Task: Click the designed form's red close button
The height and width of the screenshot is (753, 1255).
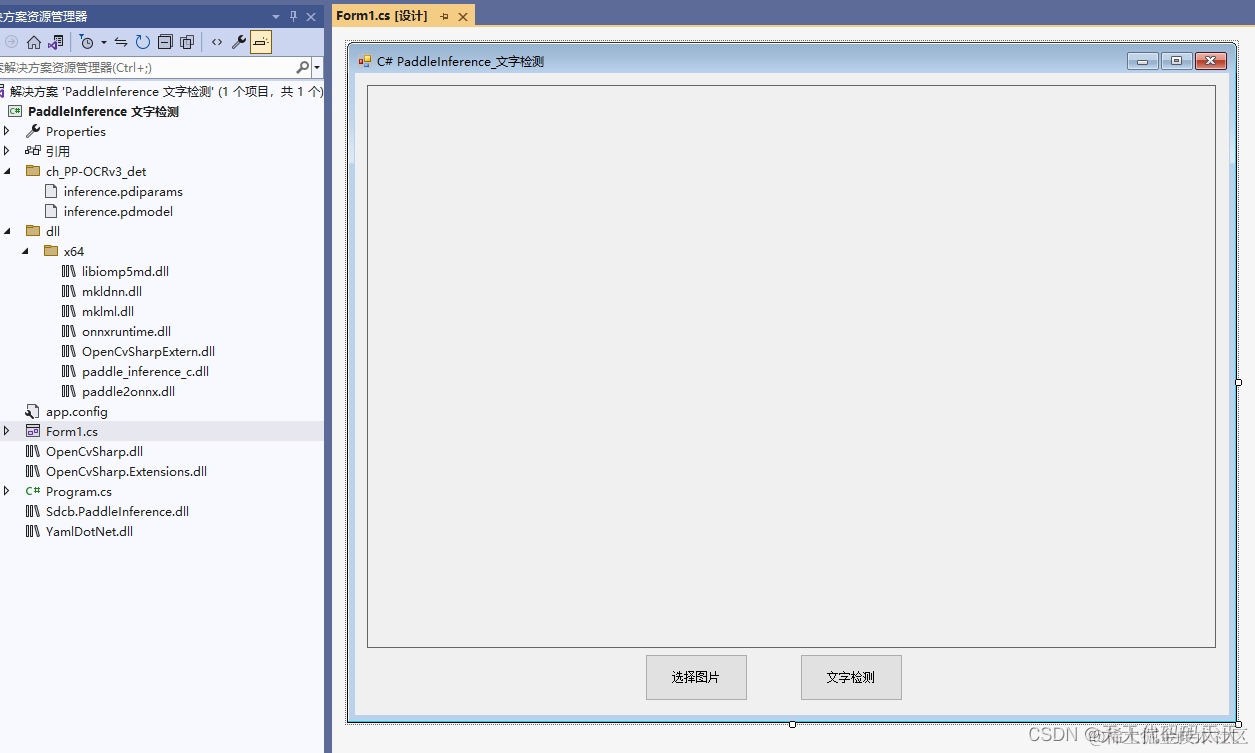Action: point(1210,61)
